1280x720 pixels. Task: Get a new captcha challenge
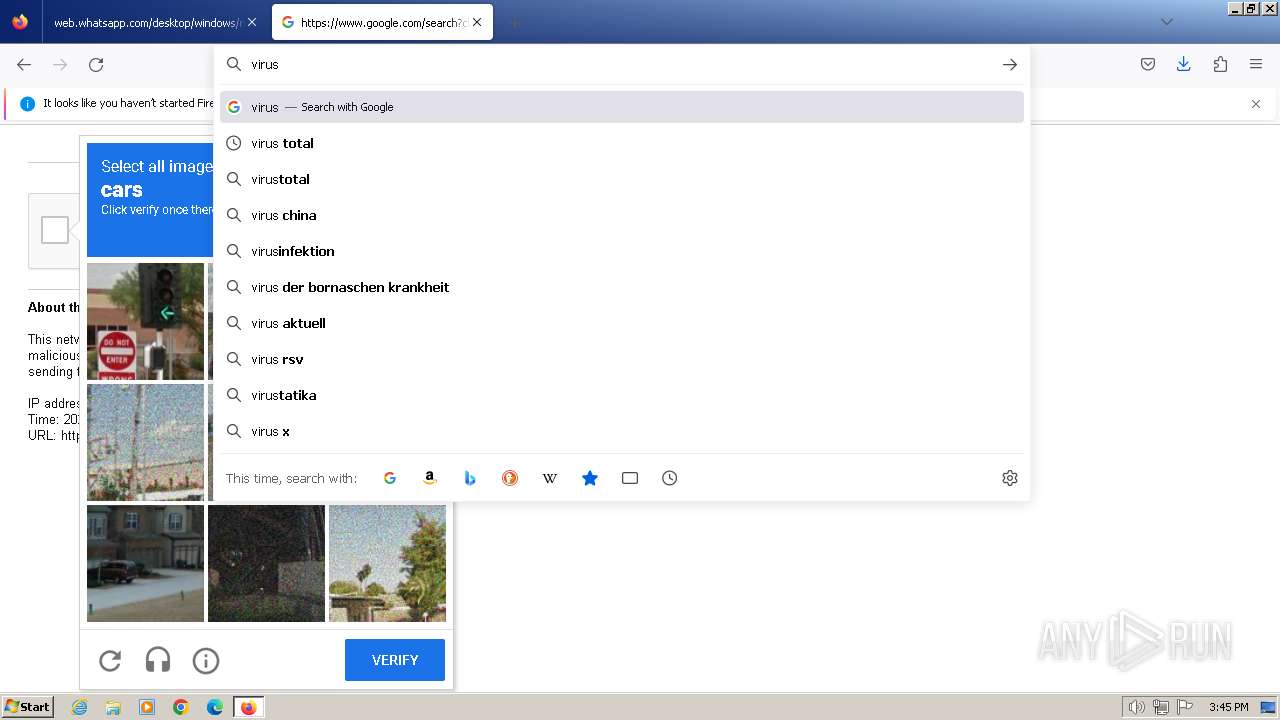(110, 660)
